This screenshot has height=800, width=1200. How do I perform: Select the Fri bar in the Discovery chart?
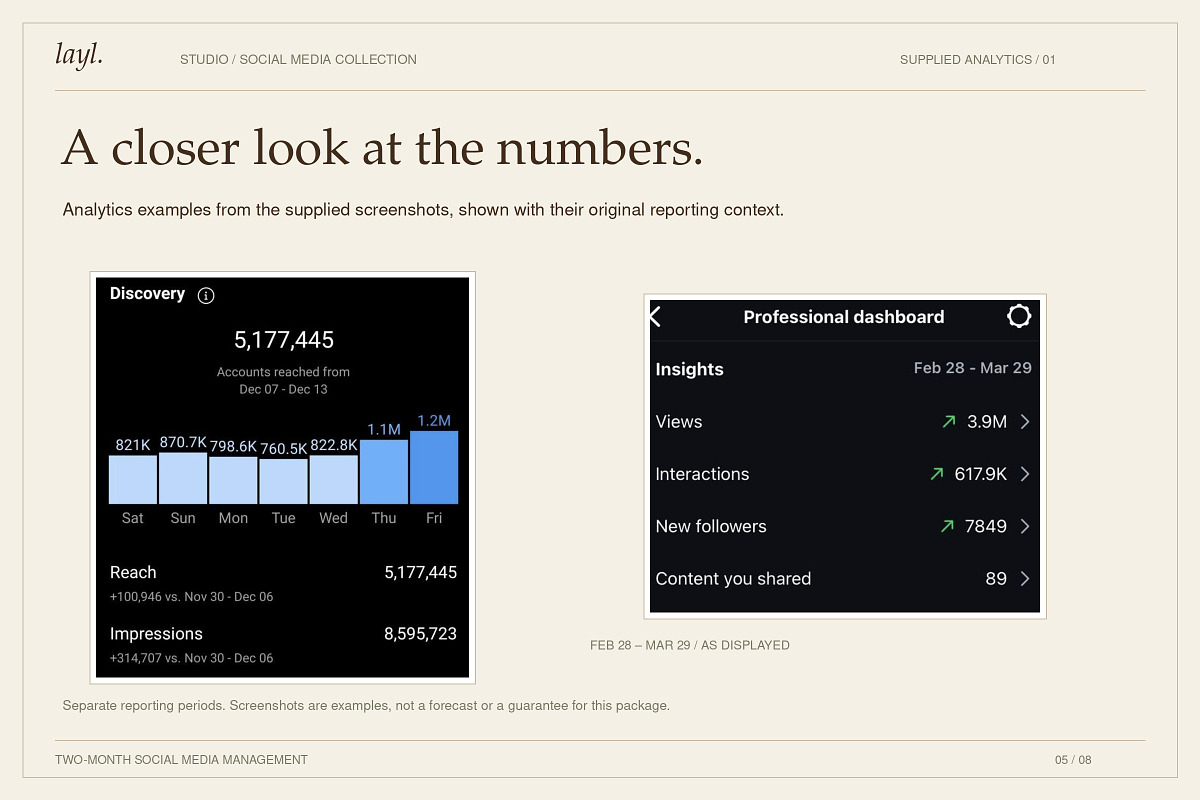point(434,467)
